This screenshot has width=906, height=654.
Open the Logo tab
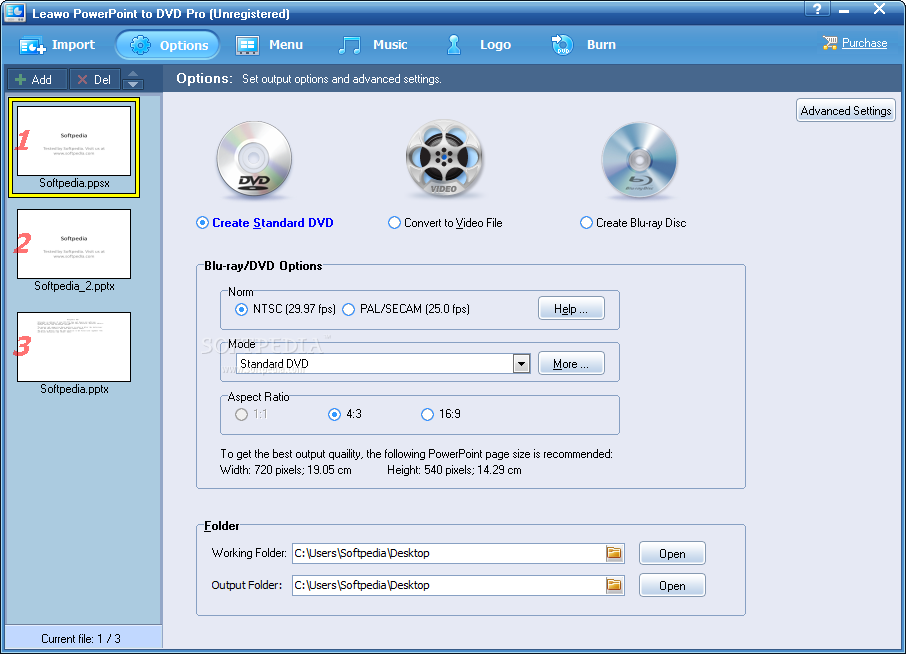tap(478, 45)
